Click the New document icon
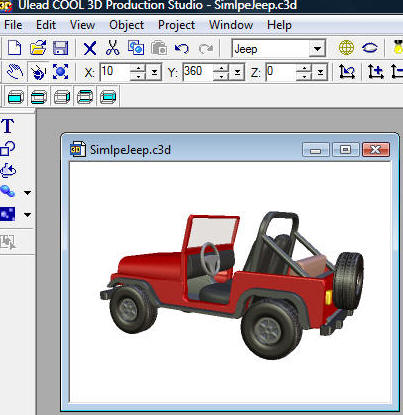The height and width of the screenshot is (415, 403). [x=14, y=48]
